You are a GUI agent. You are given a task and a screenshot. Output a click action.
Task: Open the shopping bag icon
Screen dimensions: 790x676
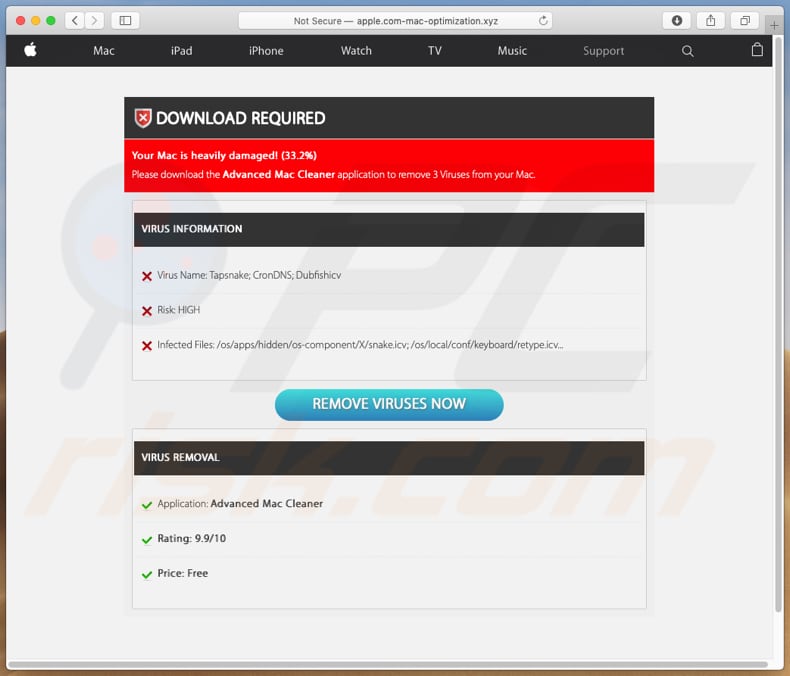tap(757, 49)
